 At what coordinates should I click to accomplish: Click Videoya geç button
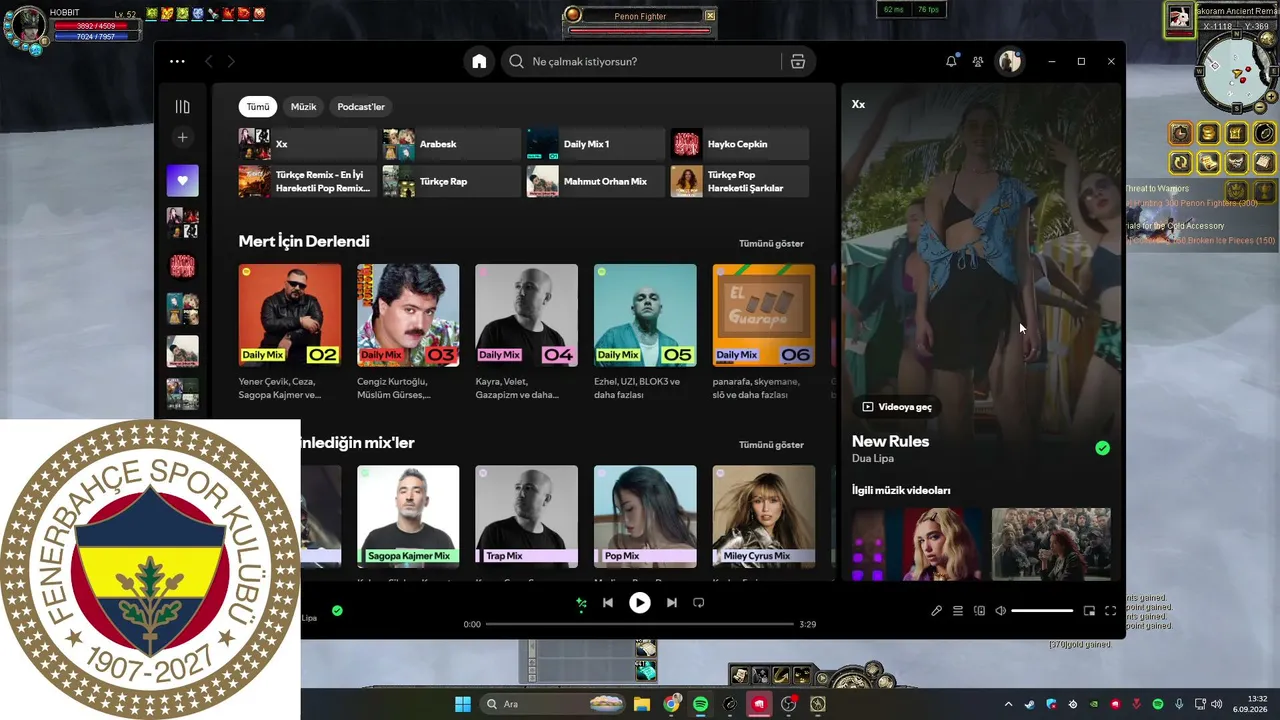[x=897, y=407]
